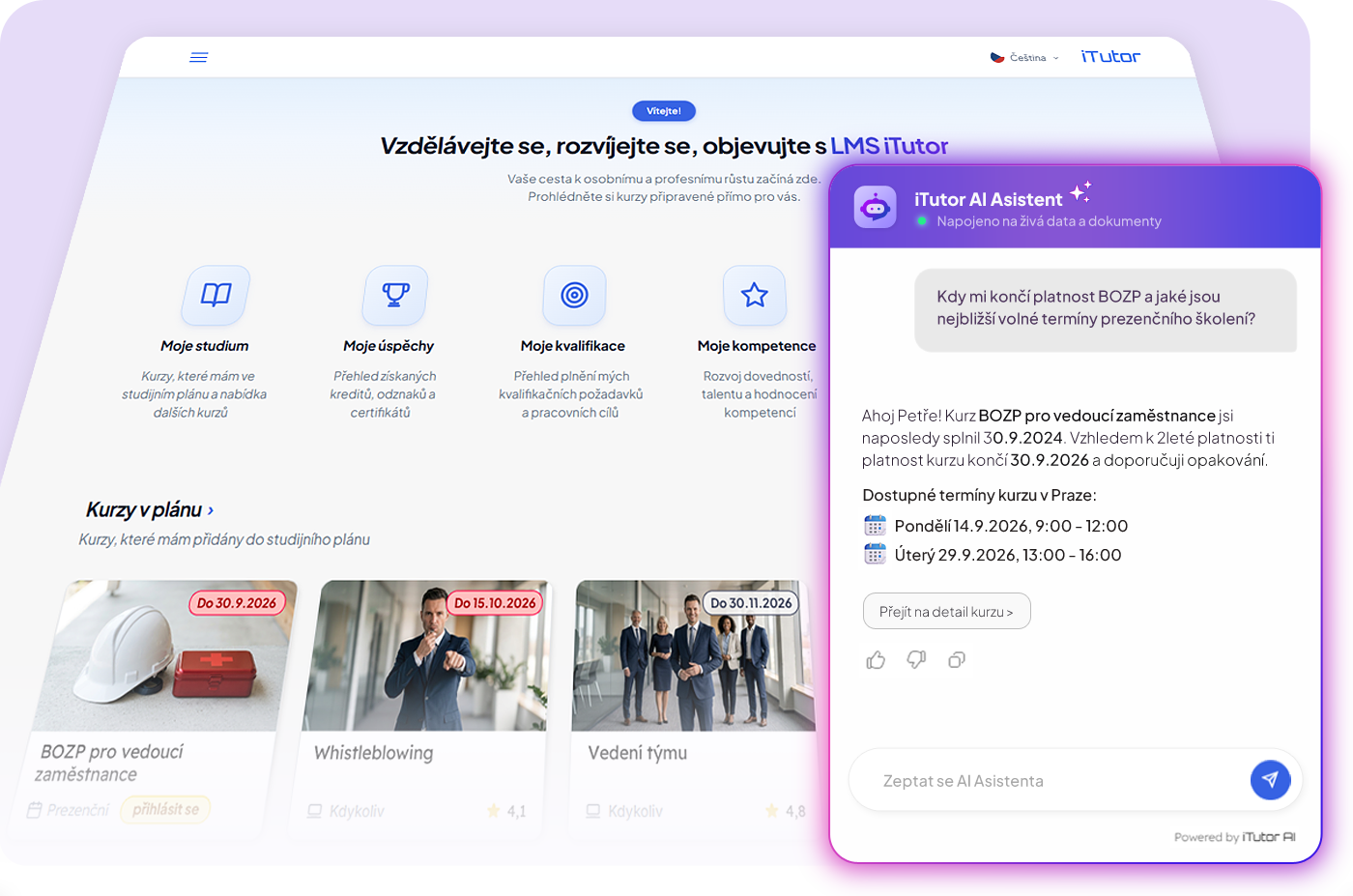Click the Do 30.9.2026 deadline badge
The image size is (1353, 896).
coord(237,603)
